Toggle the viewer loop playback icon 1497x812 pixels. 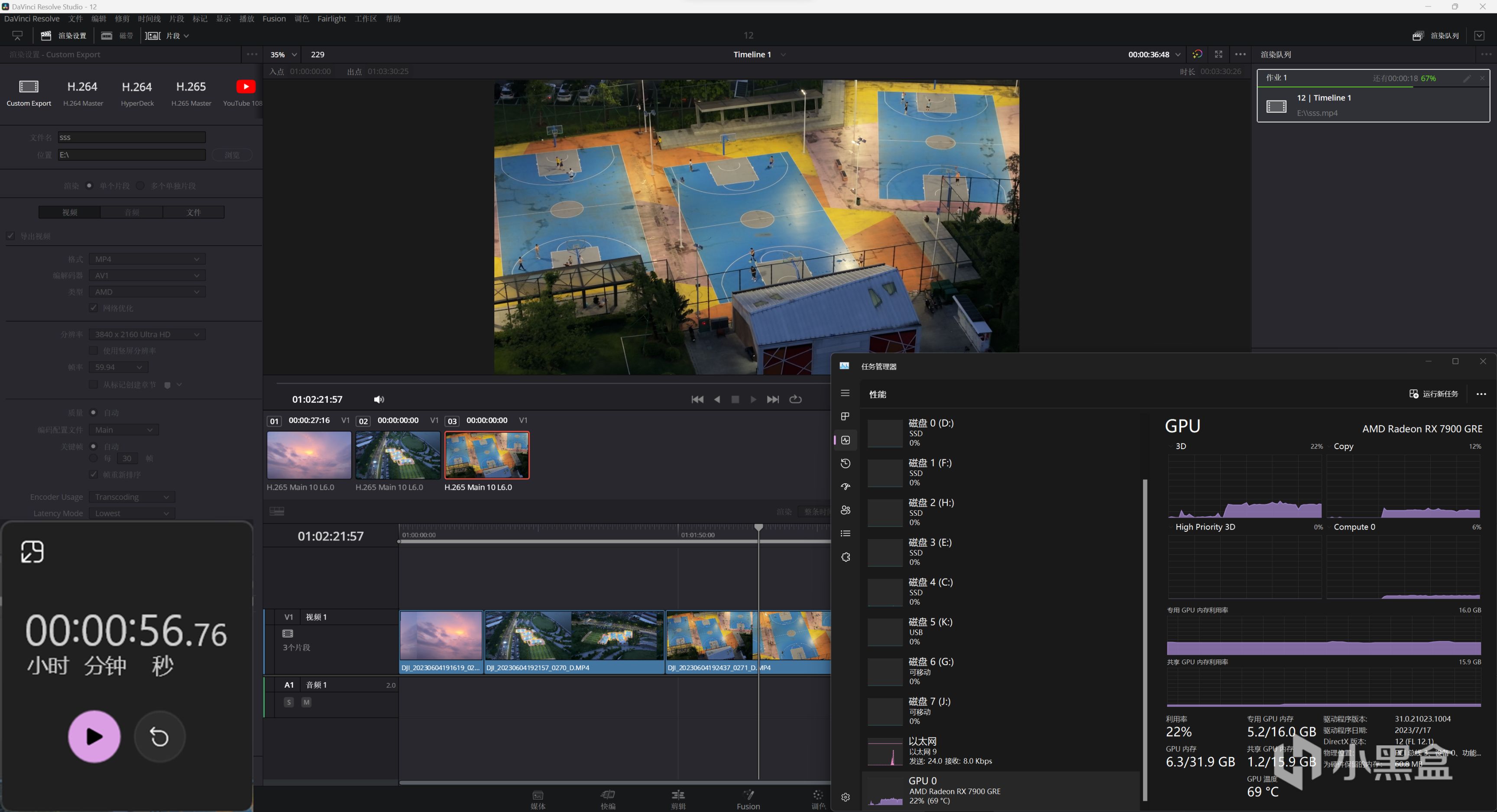point(795,400)
